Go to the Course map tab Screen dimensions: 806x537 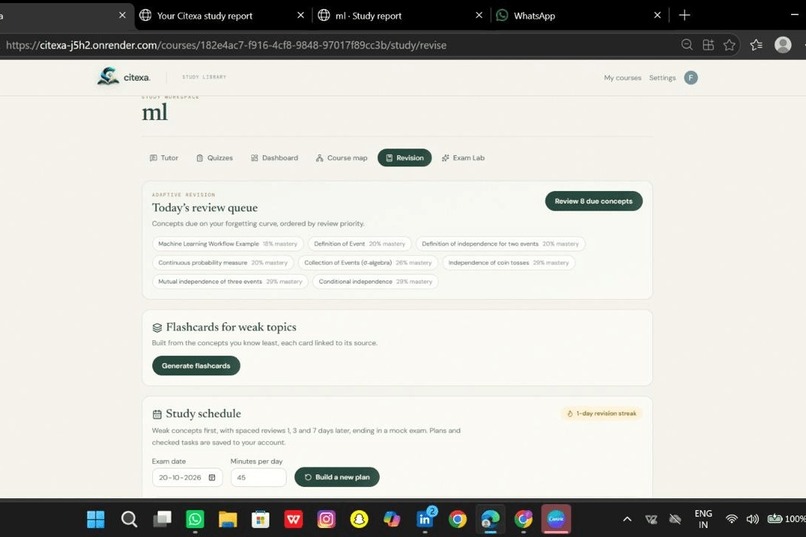pos(341,158)
